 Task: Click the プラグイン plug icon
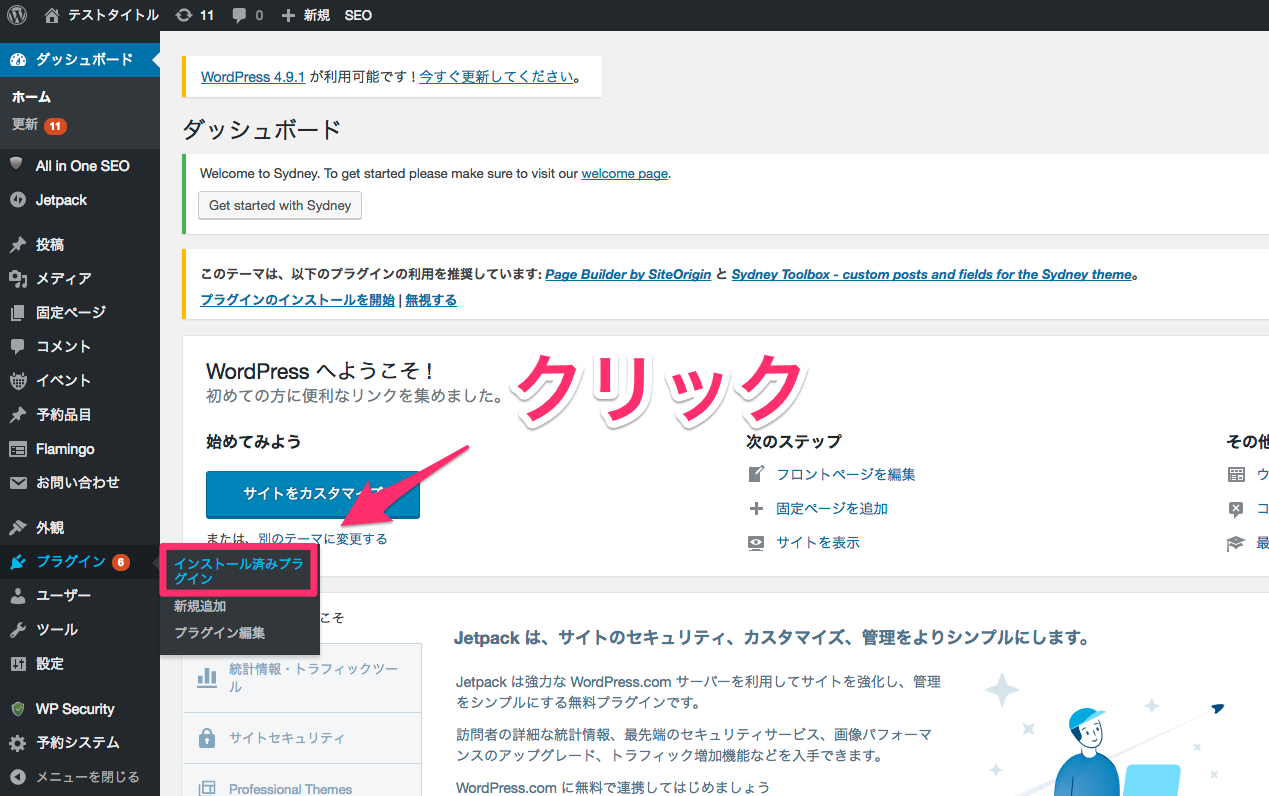point(17,562)
